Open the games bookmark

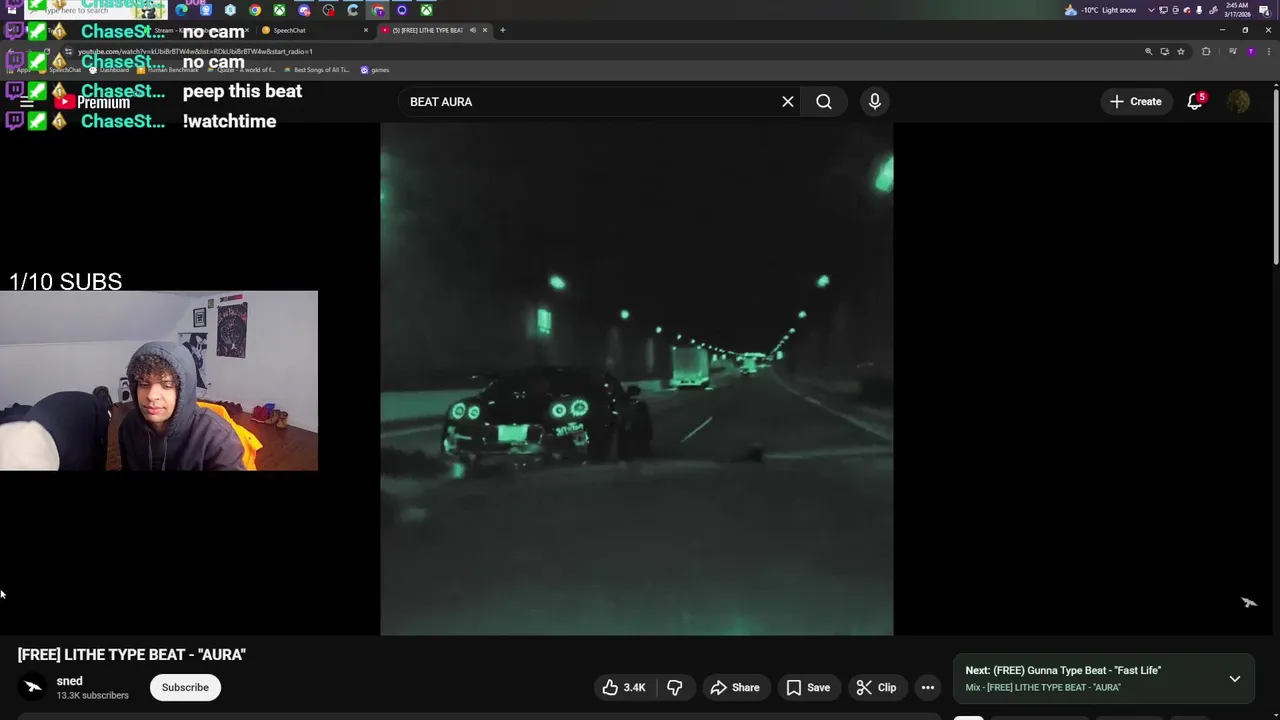tap(374, 70)
